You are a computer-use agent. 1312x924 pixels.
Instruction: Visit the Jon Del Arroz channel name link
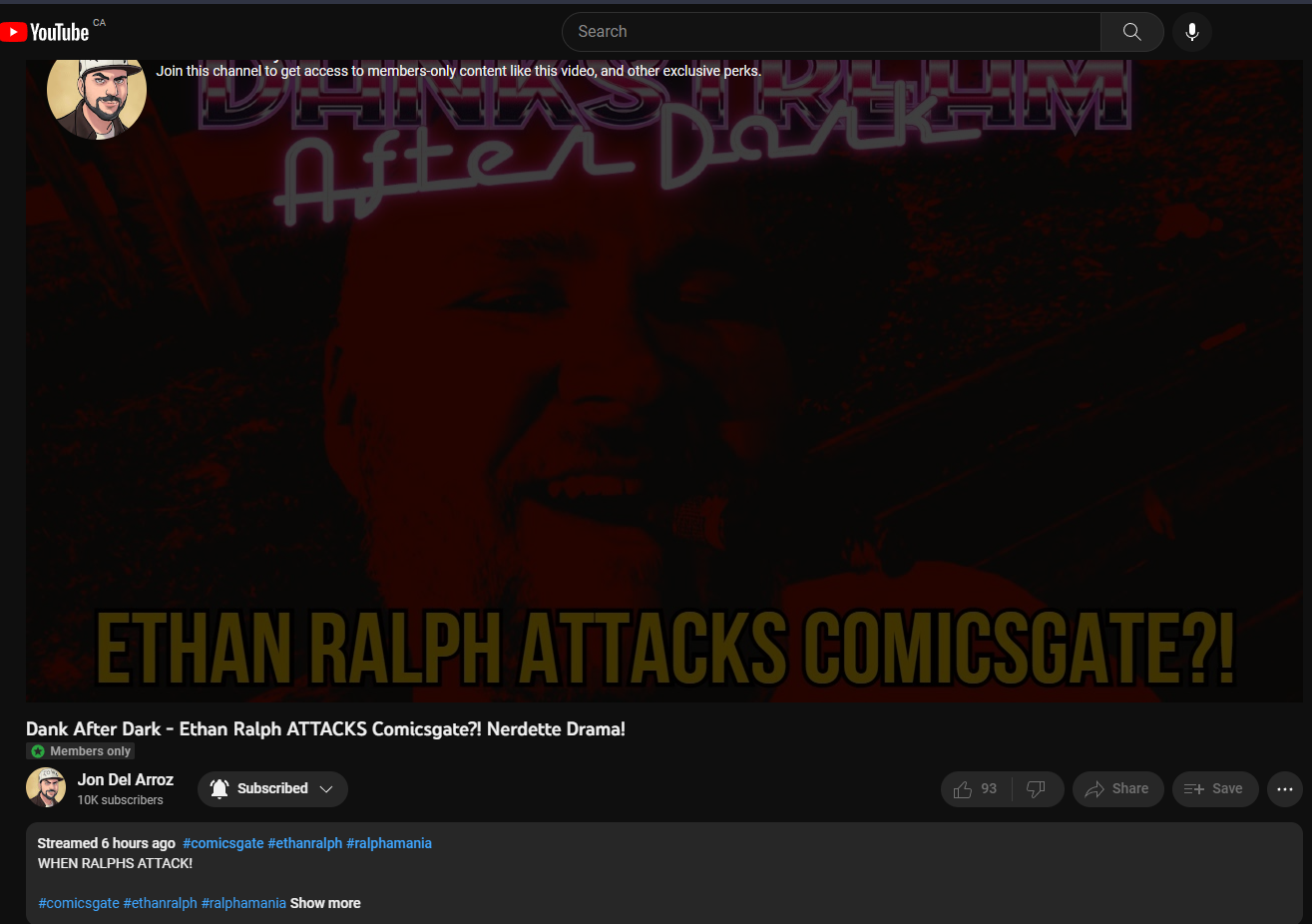click(126, 779)
